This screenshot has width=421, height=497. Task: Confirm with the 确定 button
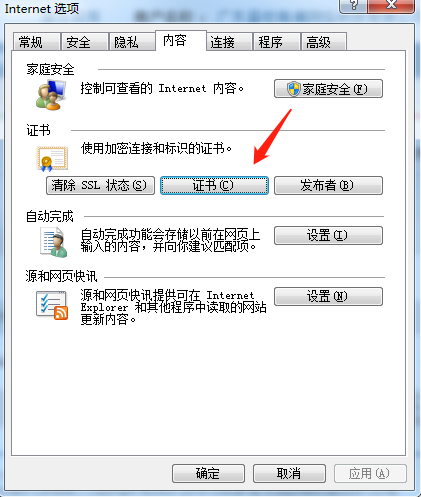tap(208, 473)
